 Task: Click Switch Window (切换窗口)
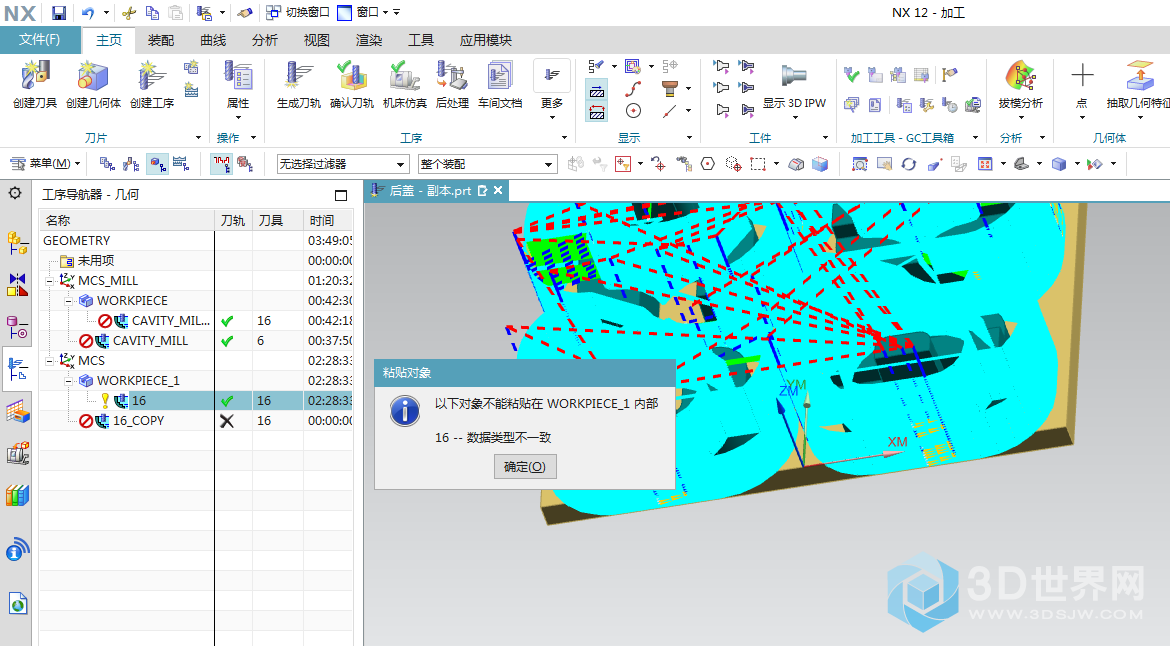pos(298,13)
